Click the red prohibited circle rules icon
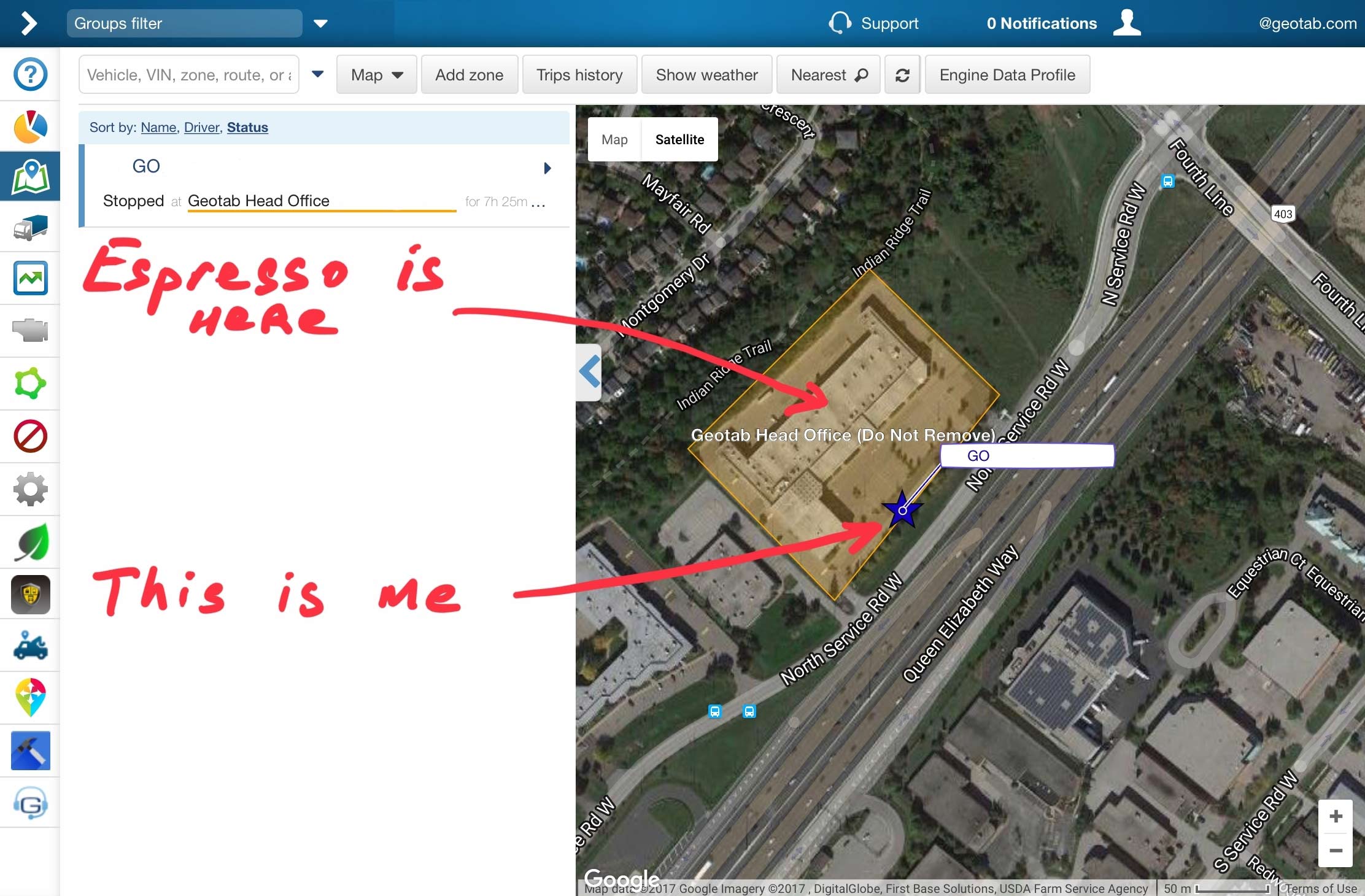Screen dimensions: 1365x896 (30, 436)
